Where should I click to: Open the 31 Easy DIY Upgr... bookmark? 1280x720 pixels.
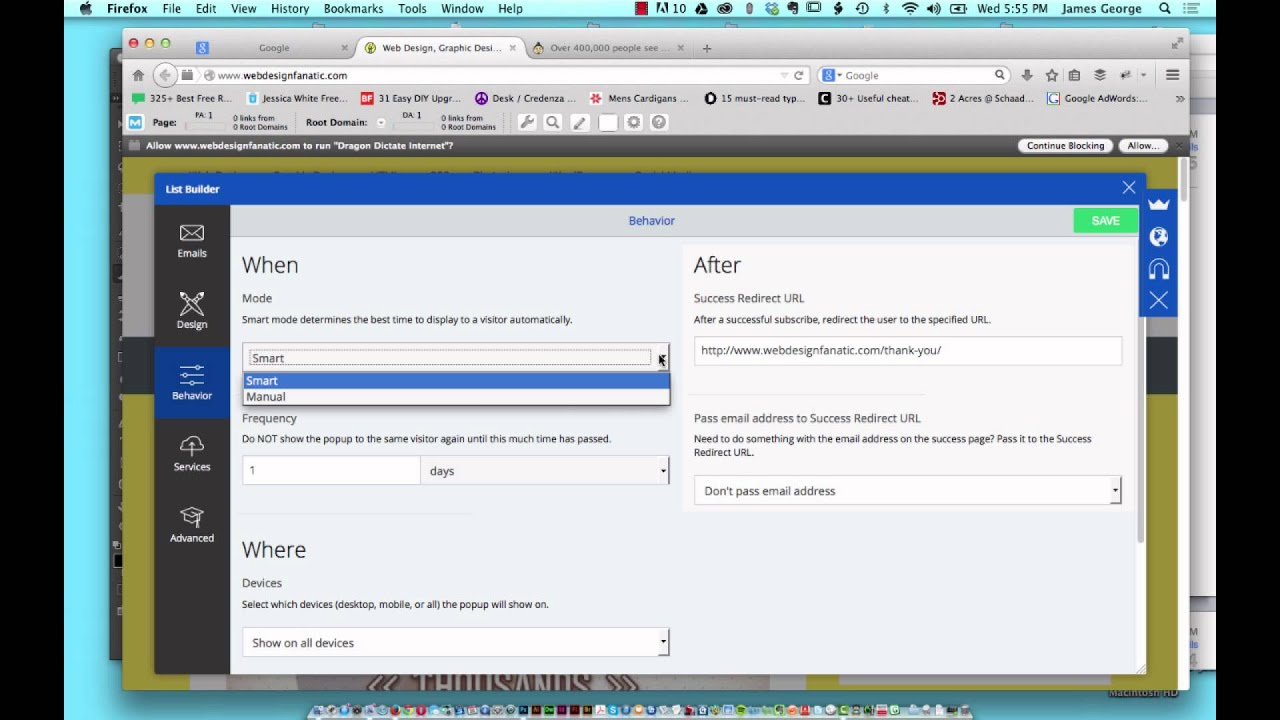[x=411, y=99]
